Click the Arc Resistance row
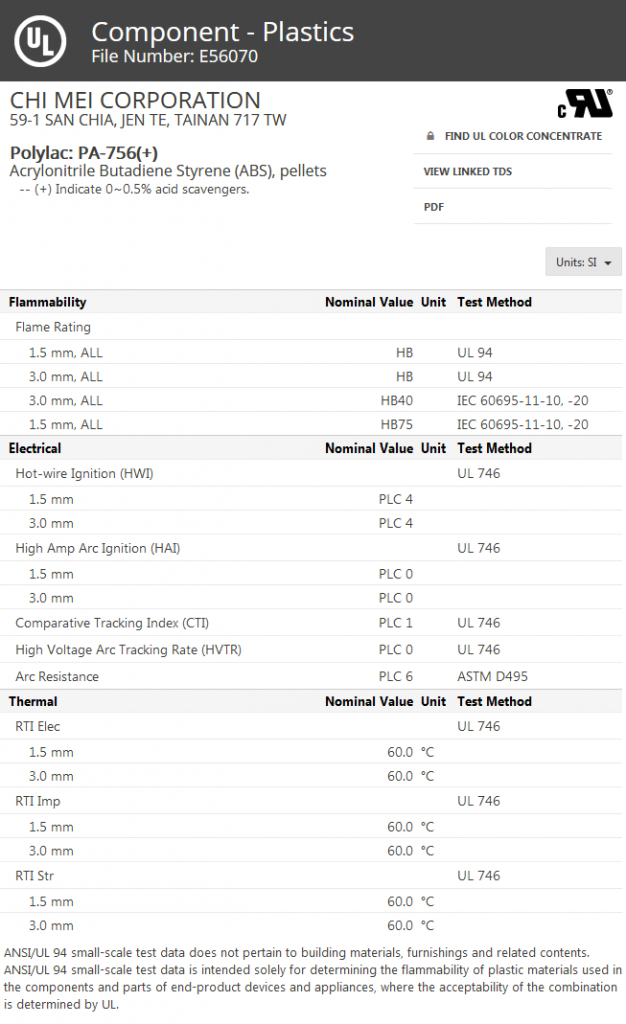The width and height of the screenshot is (626, 1024). point(57,677)
